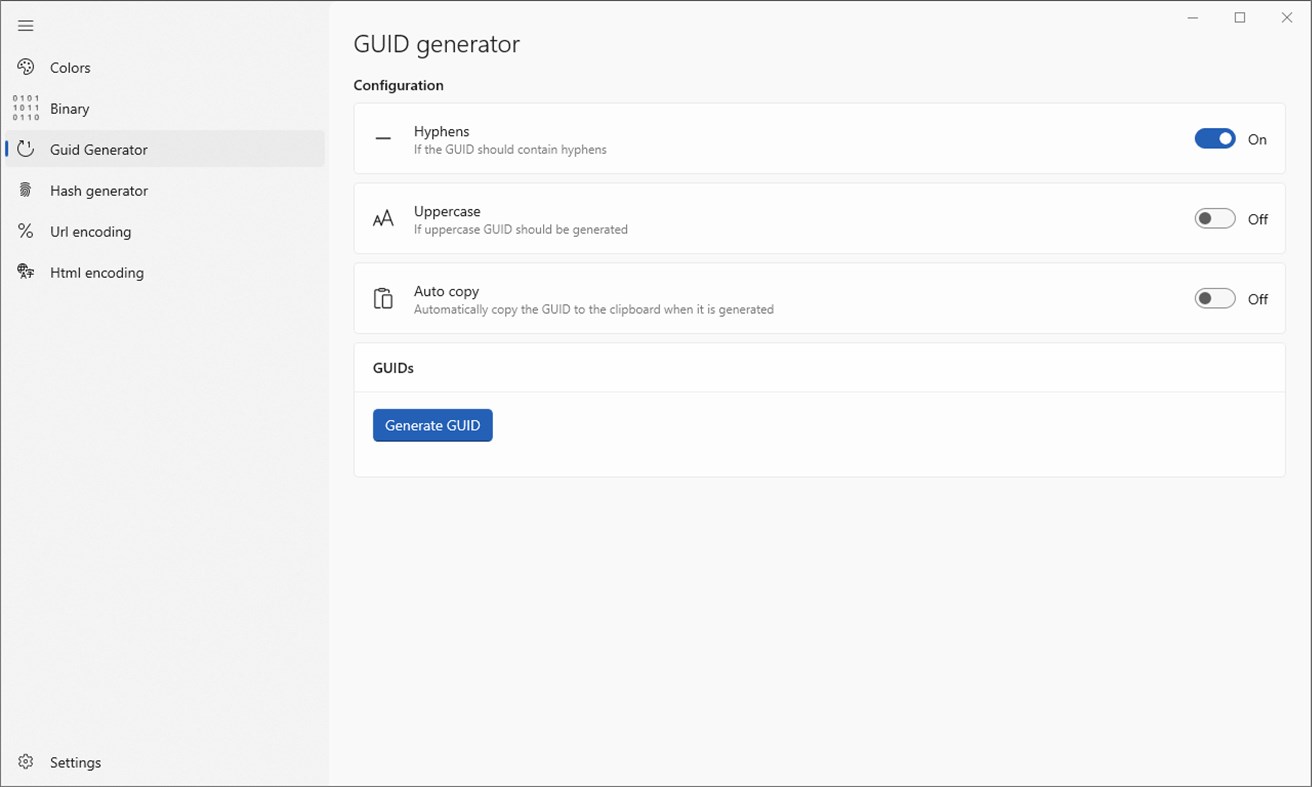Open the Colors page
The width and height of the screenshot is (1312, 787).
click(70, 68)
